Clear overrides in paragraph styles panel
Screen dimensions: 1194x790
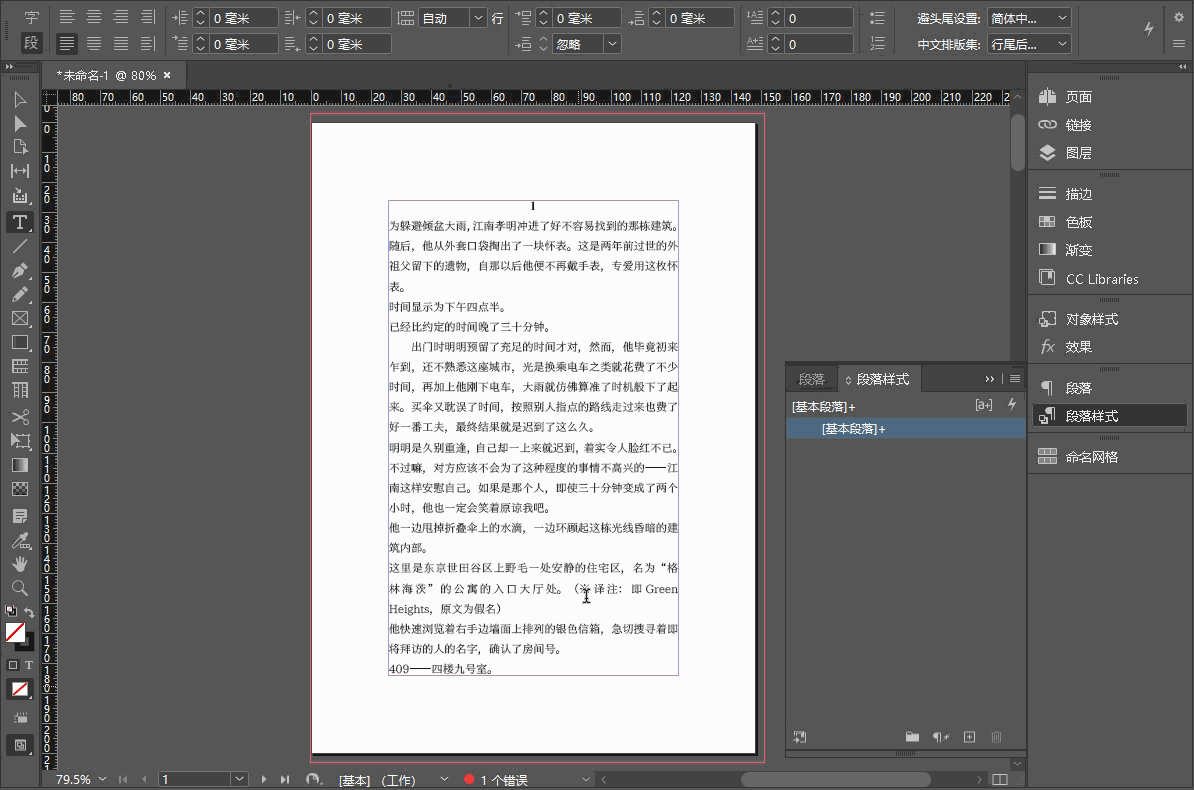(940, 737)
